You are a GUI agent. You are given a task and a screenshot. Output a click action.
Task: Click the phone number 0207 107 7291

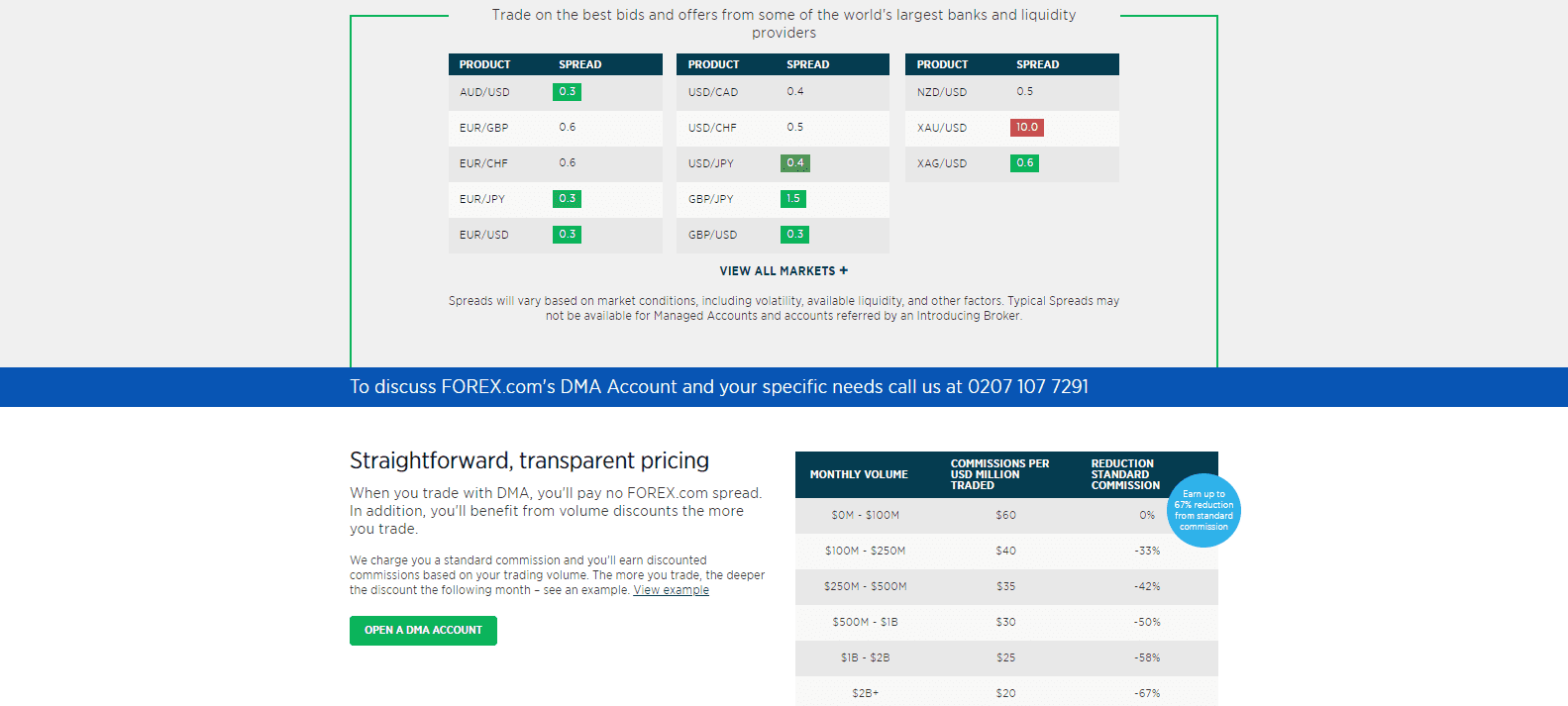click(1028, 387)
